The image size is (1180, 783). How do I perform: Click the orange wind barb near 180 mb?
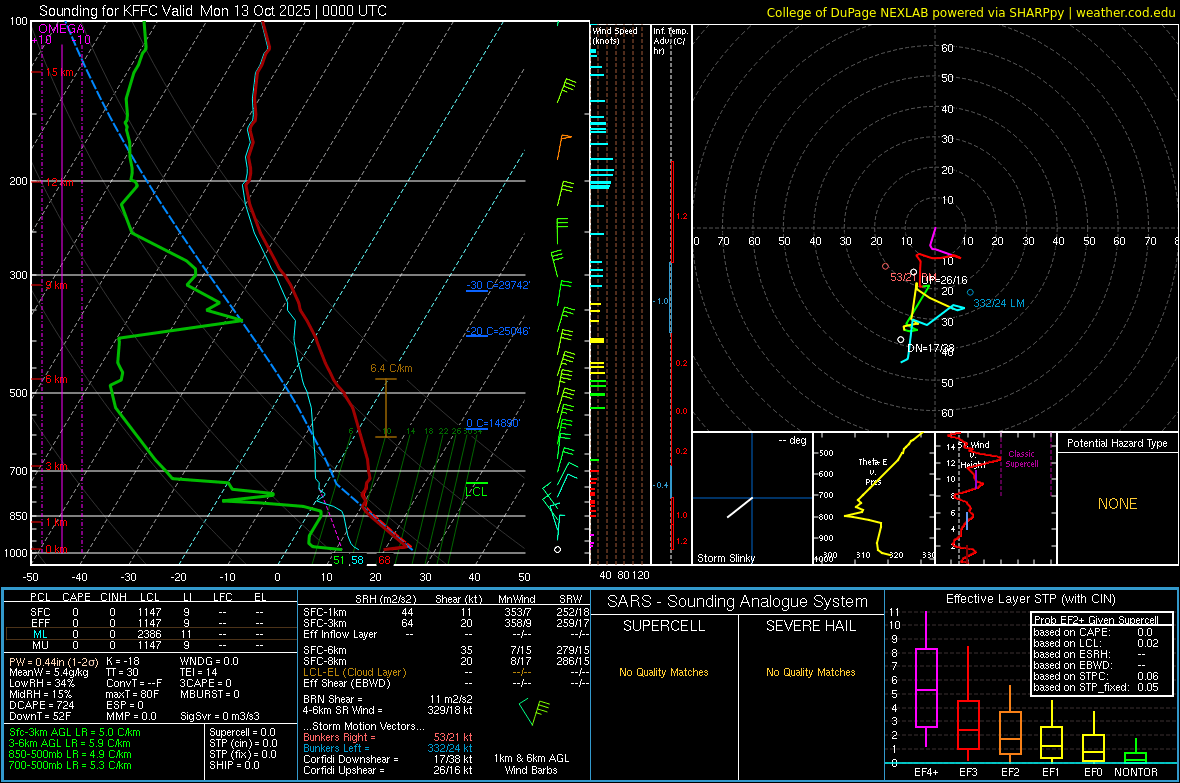(x=563, y=146)
